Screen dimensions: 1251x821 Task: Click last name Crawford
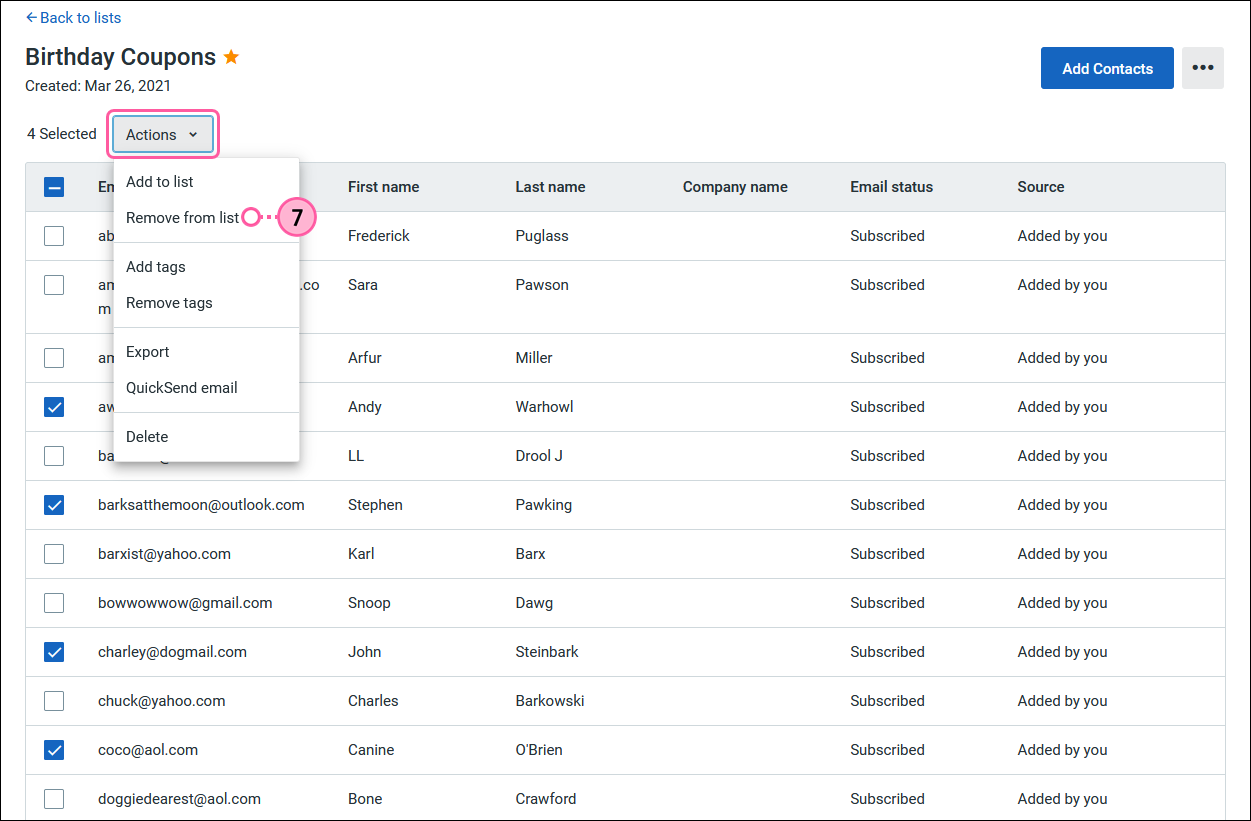(545, 799)
